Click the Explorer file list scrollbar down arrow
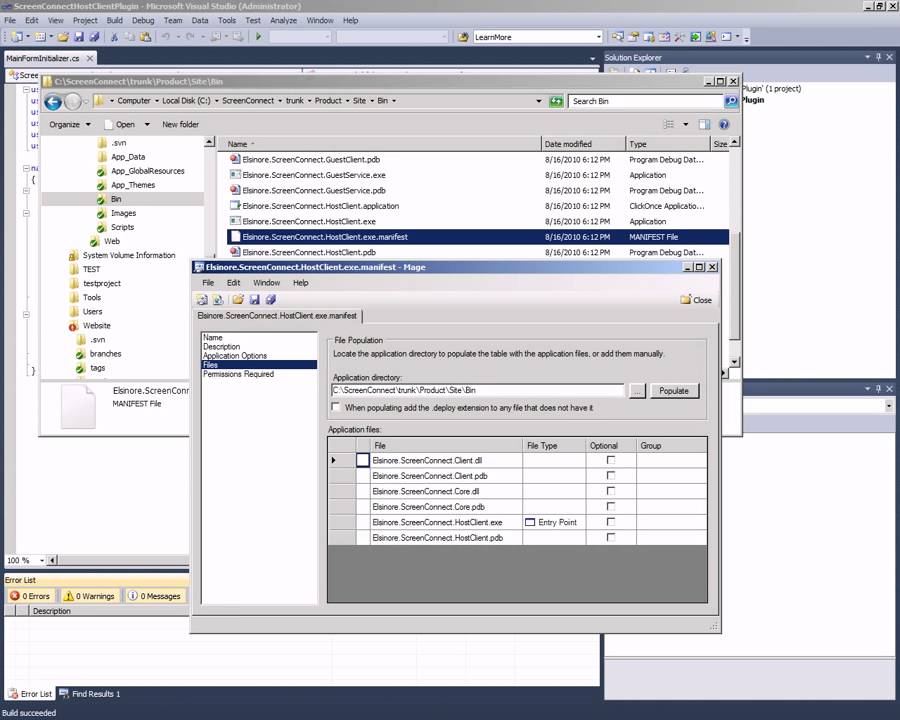Image resolution: width=900 pixels, height=720 pixels. [x=734, y=362]
